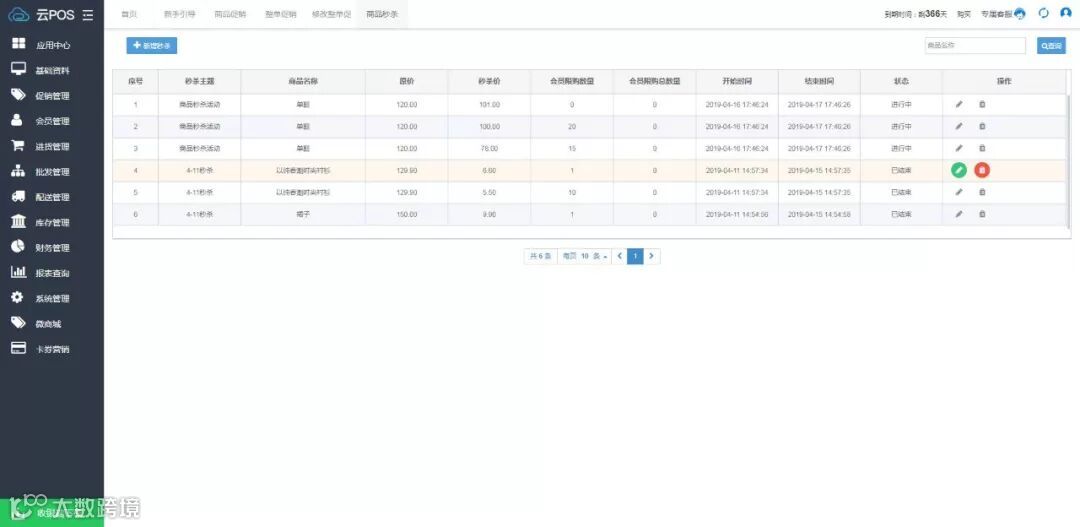Delete row 6 (150.00) with trash icon
The image size is (1080, 527).
click(x=982, y=214)
